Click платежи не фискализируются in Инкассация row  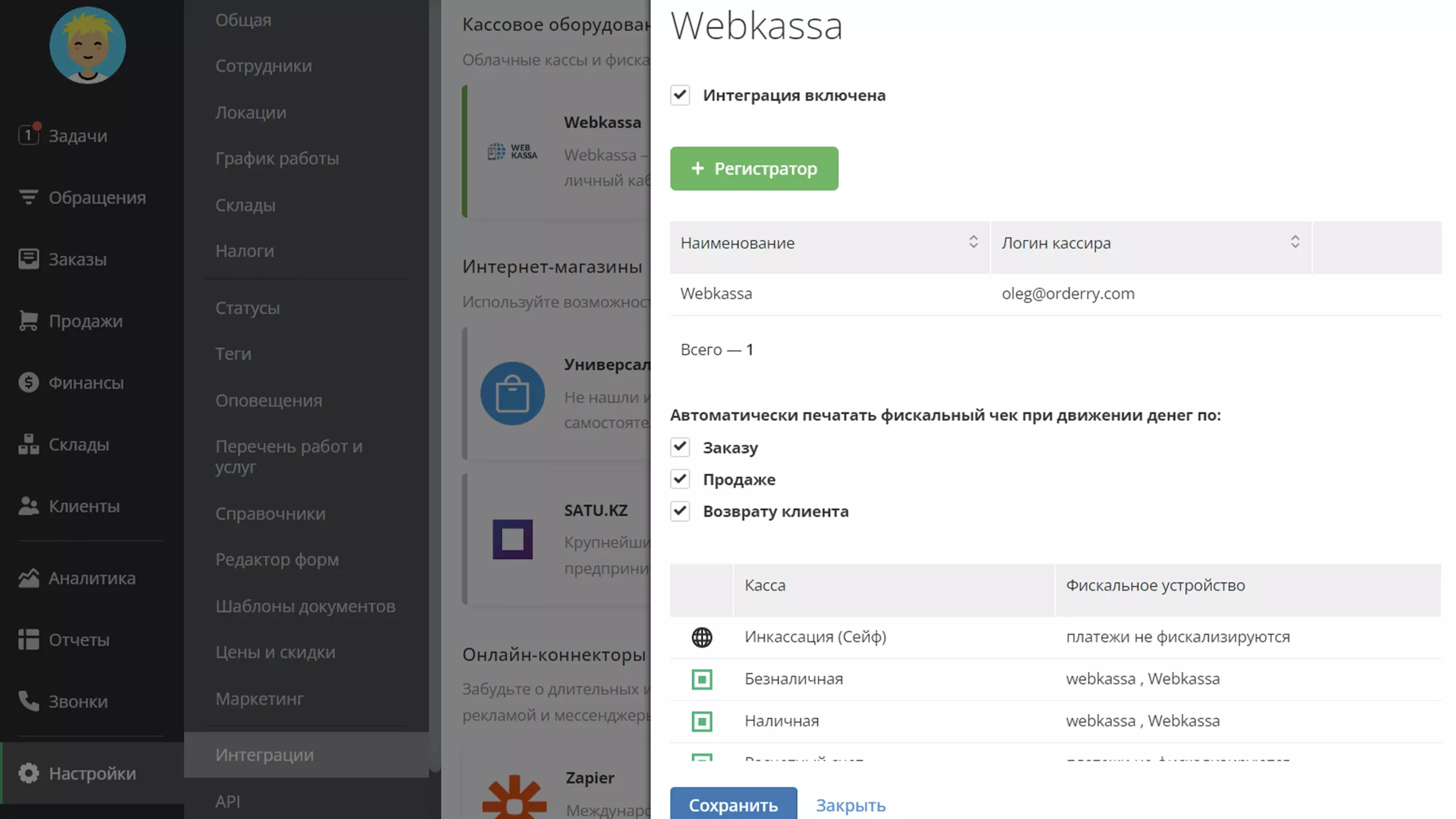(x=1178, y=637)
